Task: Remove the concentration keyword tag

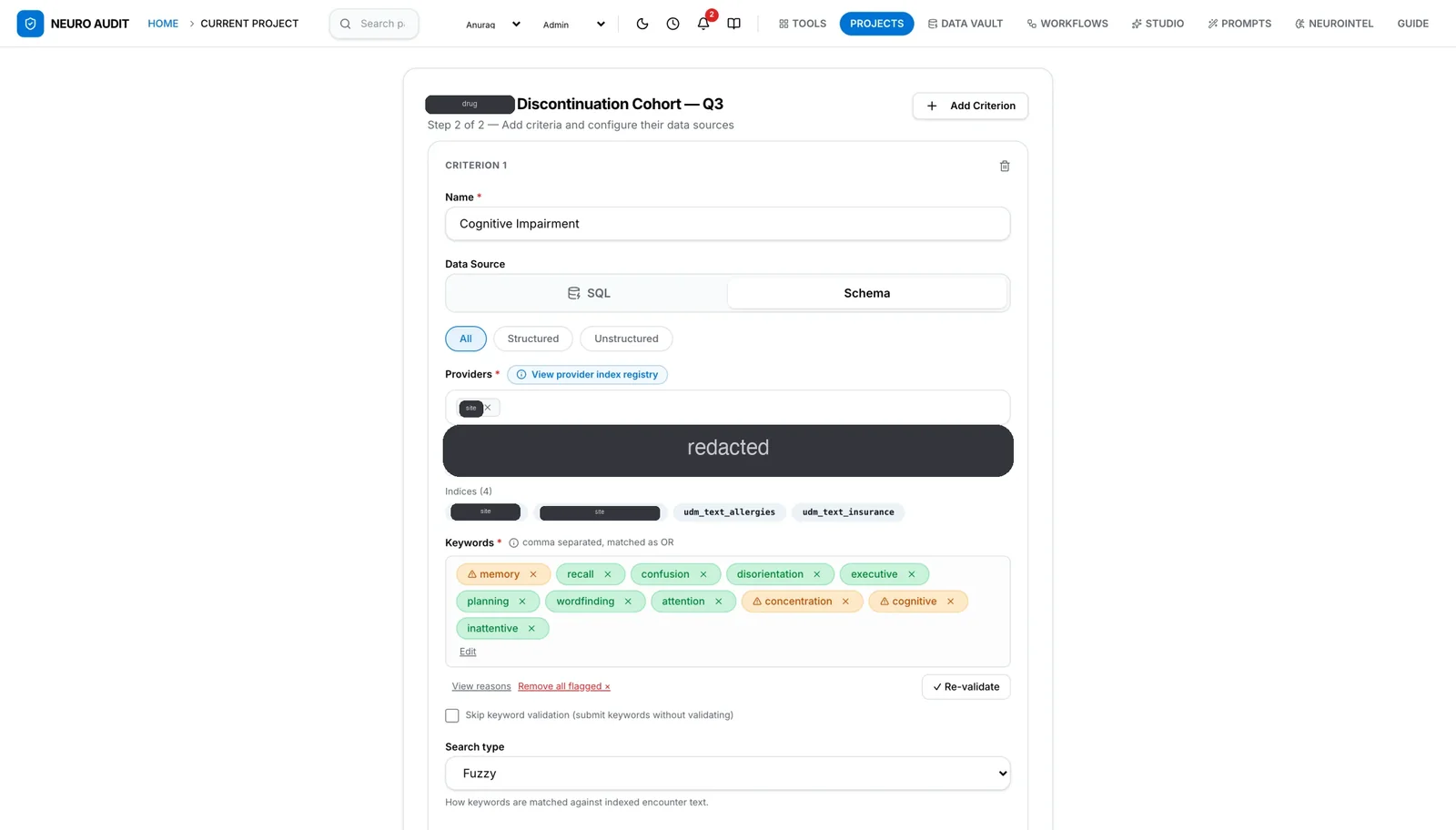Action: (x=845, y=602)
